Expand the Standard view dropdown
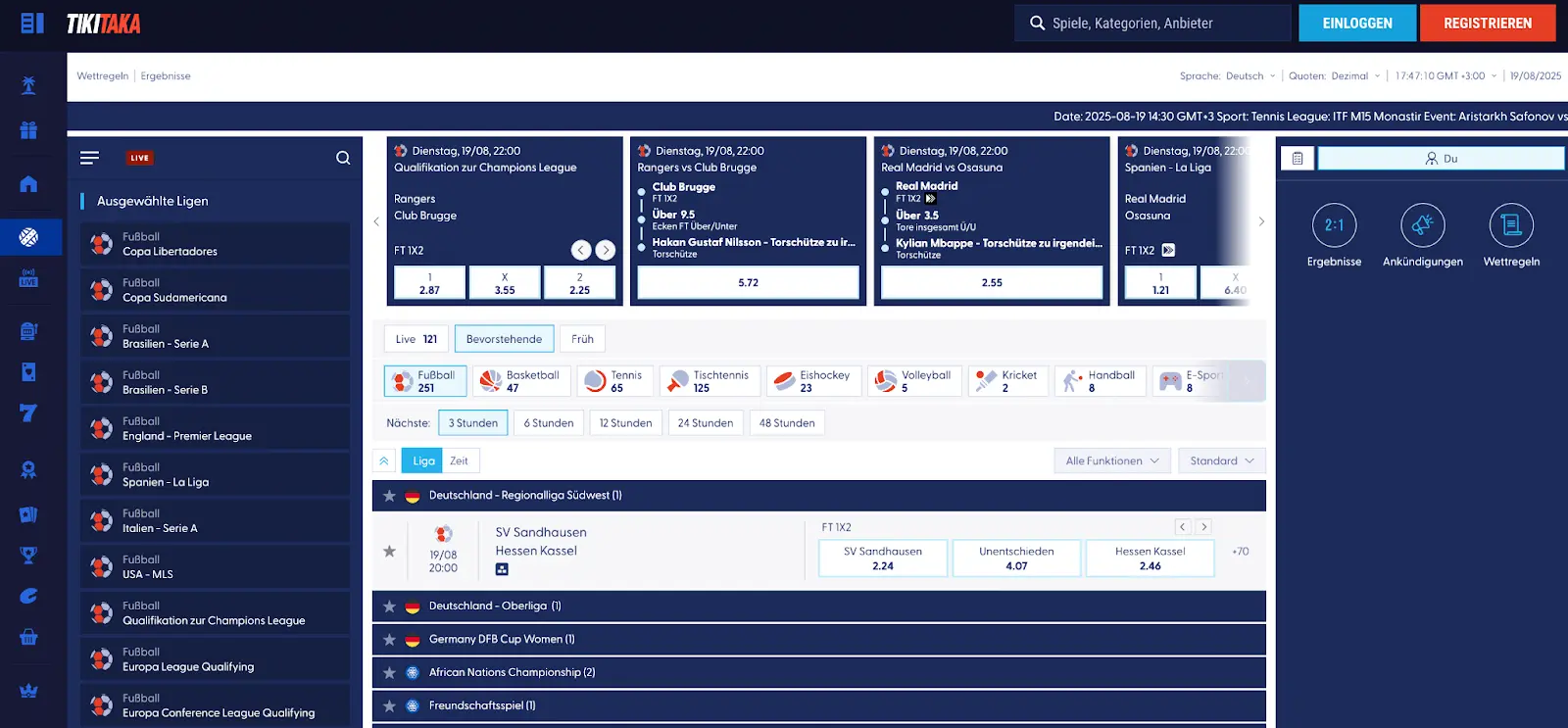Image resolution: width=1568 pixels, height=728 pixels. coord(1221,461)
